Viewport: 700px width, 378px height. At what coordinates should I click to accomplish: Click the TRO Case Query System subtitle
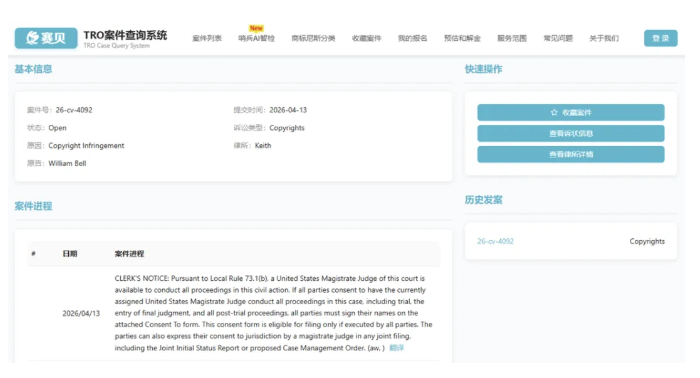point(117,46)
